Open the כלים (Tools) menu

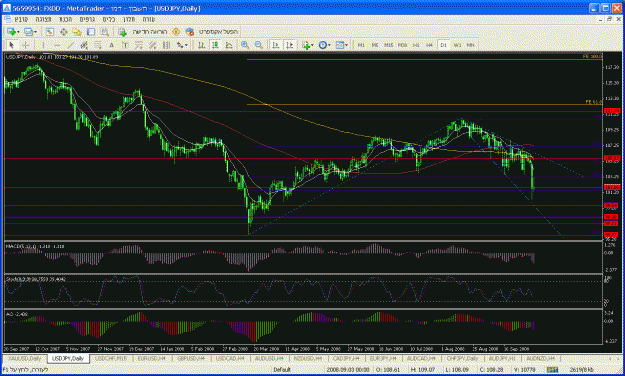click(108, 20)
